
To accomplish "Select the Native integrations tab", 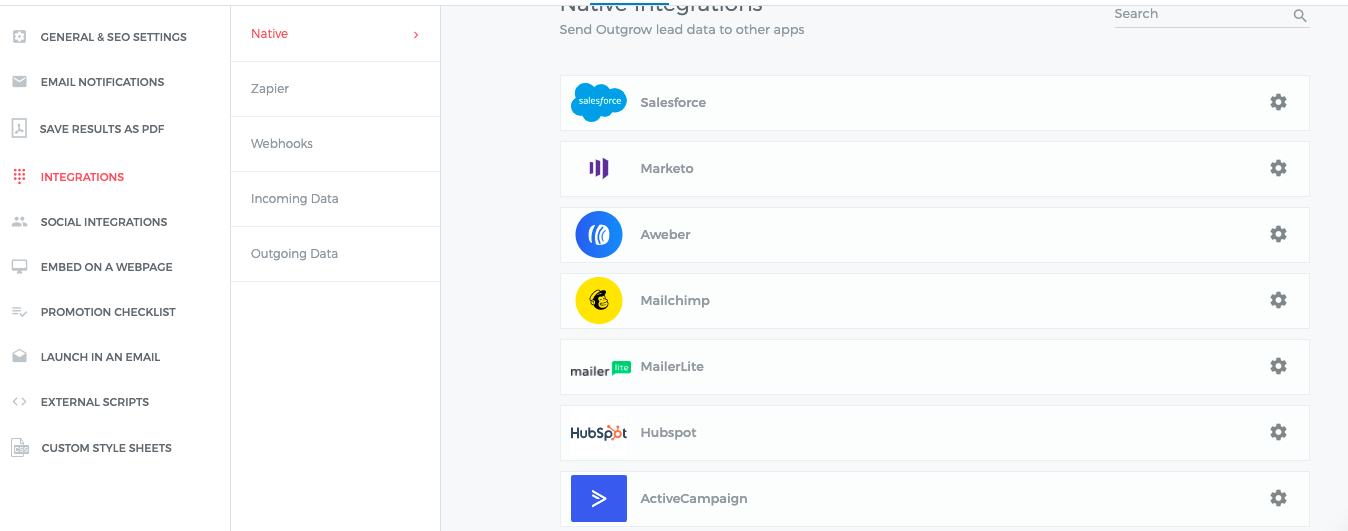I will [335, 34].
